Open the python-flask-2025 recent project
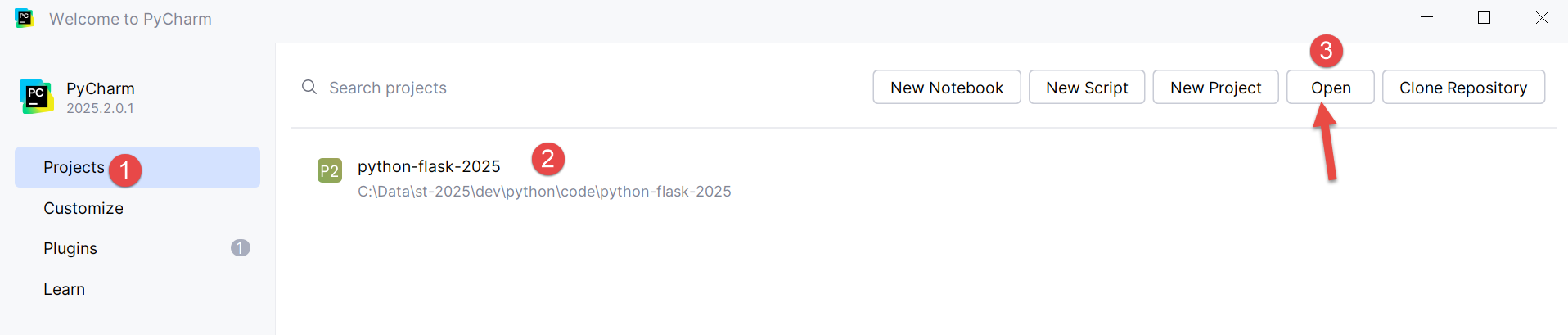The image size is (1568, 335). coord(429,166)
